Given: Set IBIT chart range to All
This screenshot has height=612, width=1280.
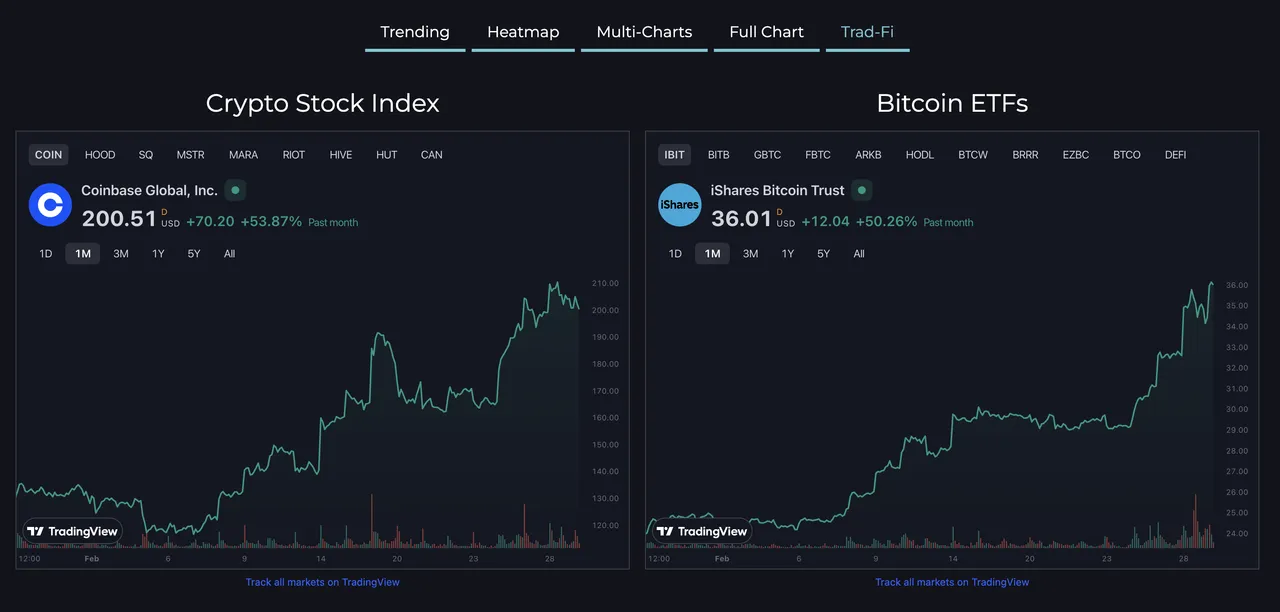Looking at the screenshot, I should [859, 254].
